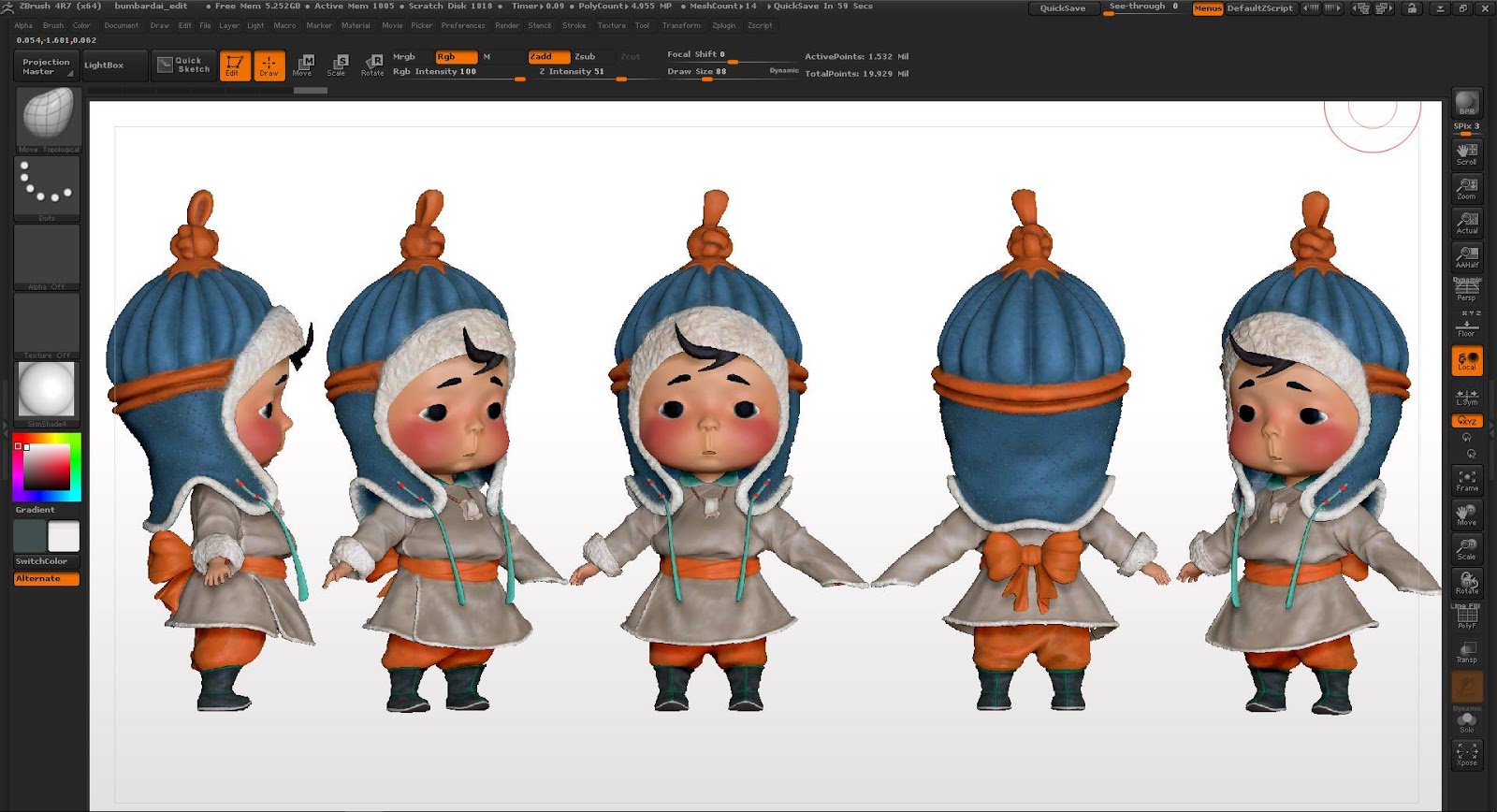This screenshot has width=1497, height=812.
Task: Click the Frame mesh icon
Action: 1466,480
